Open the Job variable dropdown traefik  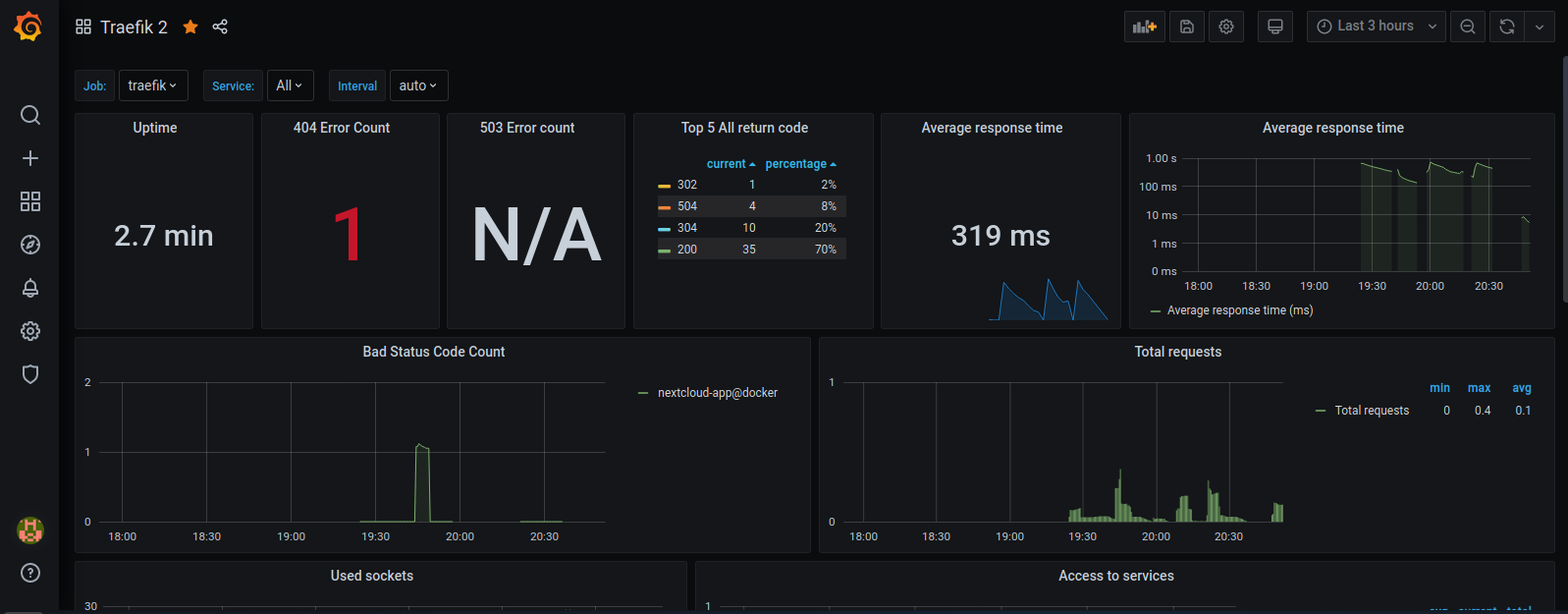tap(153, 85)
